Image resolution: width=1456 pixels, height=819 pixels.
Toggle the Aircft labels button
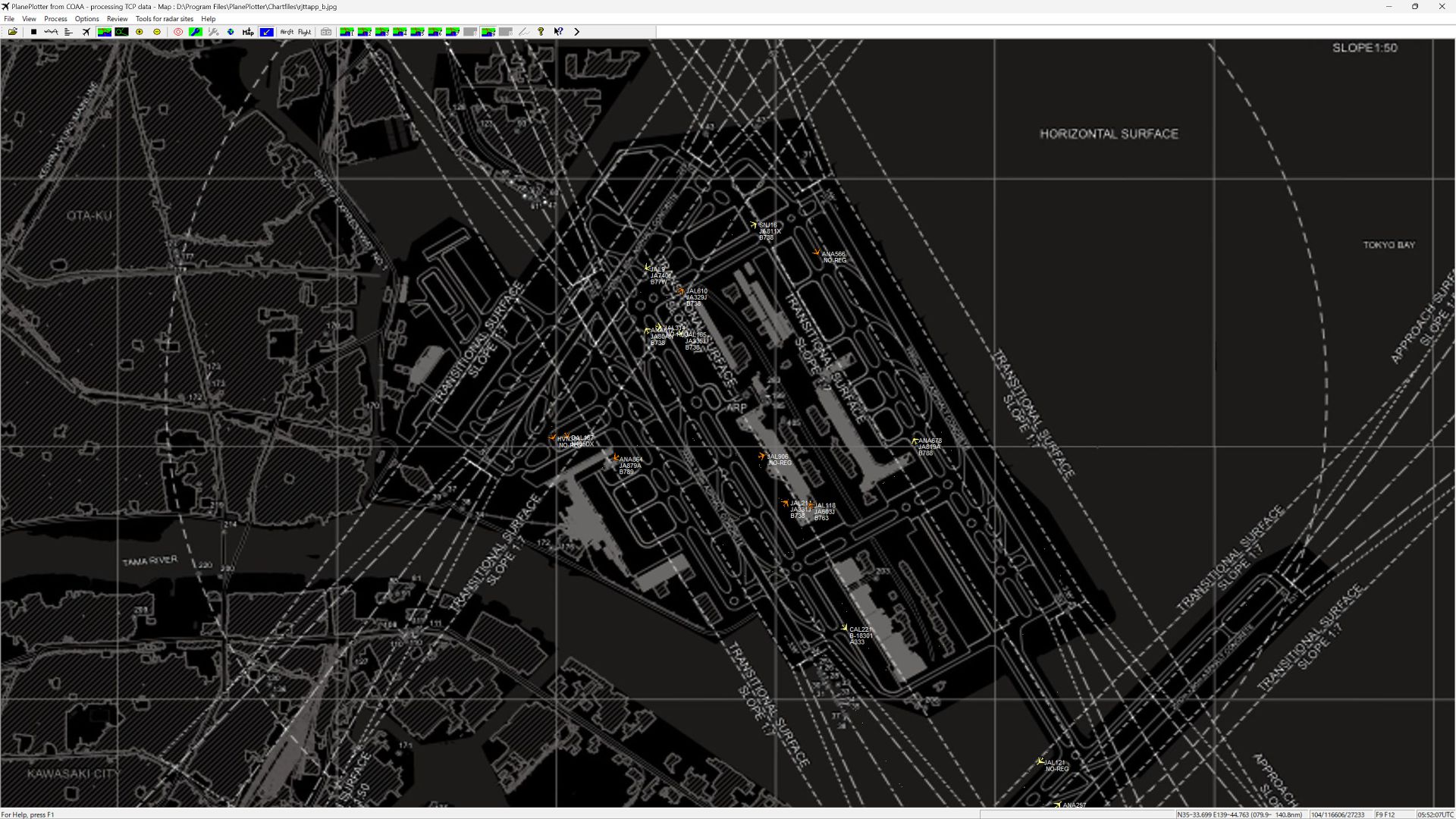tap(287, 32)
